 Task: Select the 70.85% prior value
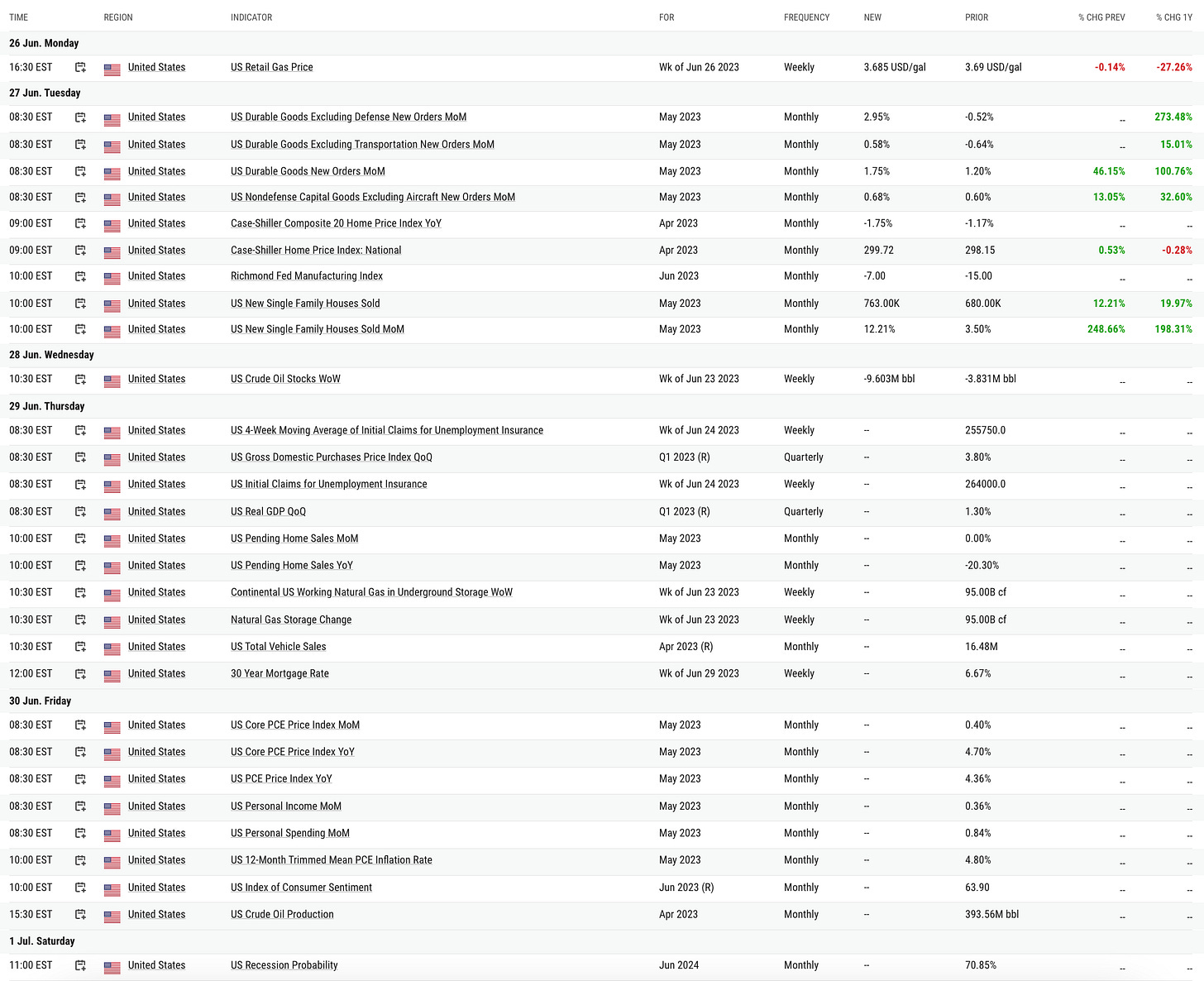(981, 965)
